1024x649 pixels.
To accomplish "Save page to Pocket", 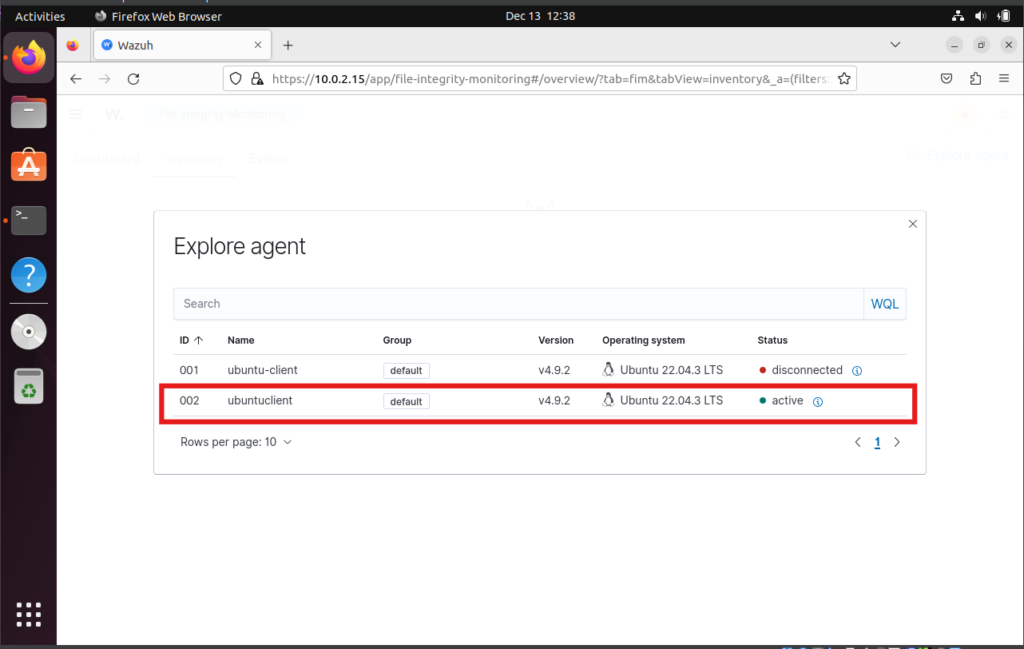I will click(946, 79).
